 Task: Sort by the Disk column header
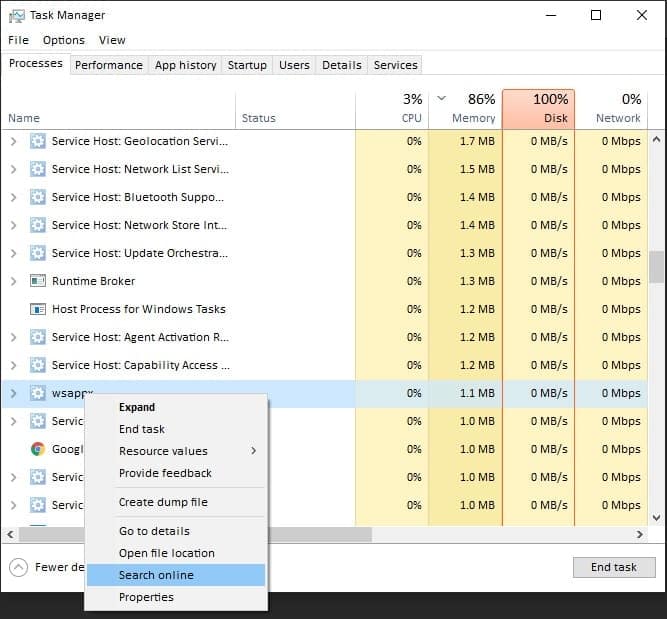pyautogui.click(x=539, y=109)
